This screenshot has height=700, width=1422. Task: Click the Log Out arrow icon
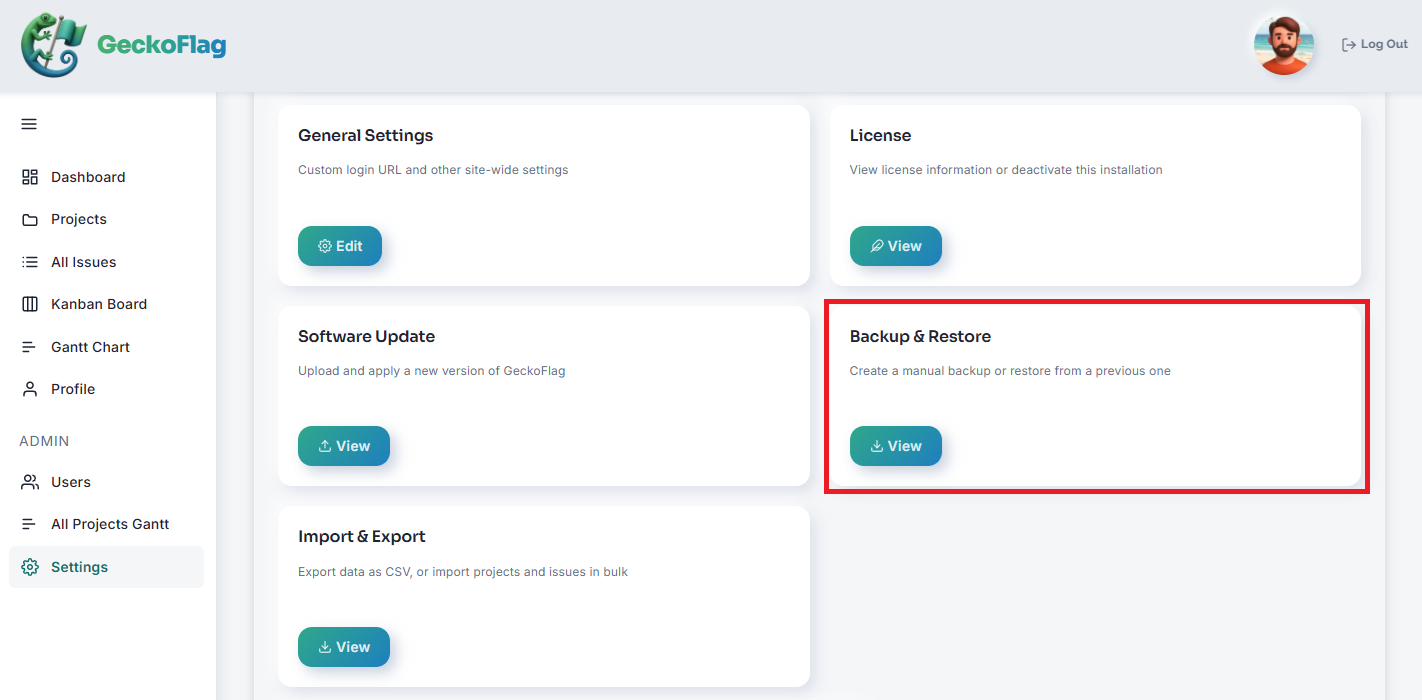1349,44
